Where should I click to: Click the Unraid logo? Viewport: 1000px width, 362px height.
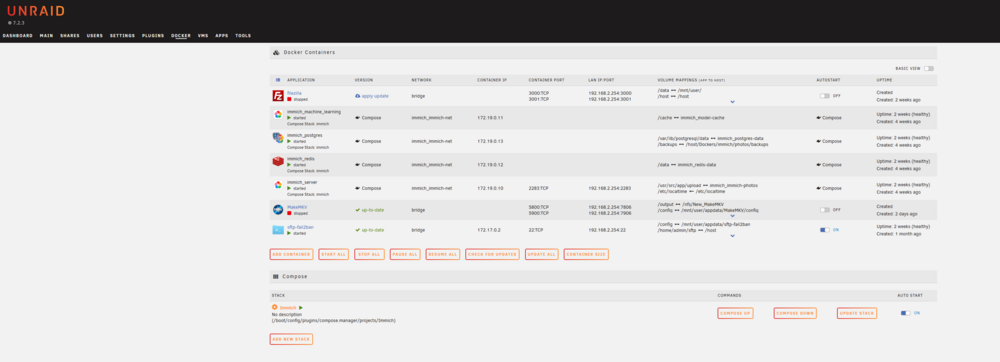[x=36, y=11]
